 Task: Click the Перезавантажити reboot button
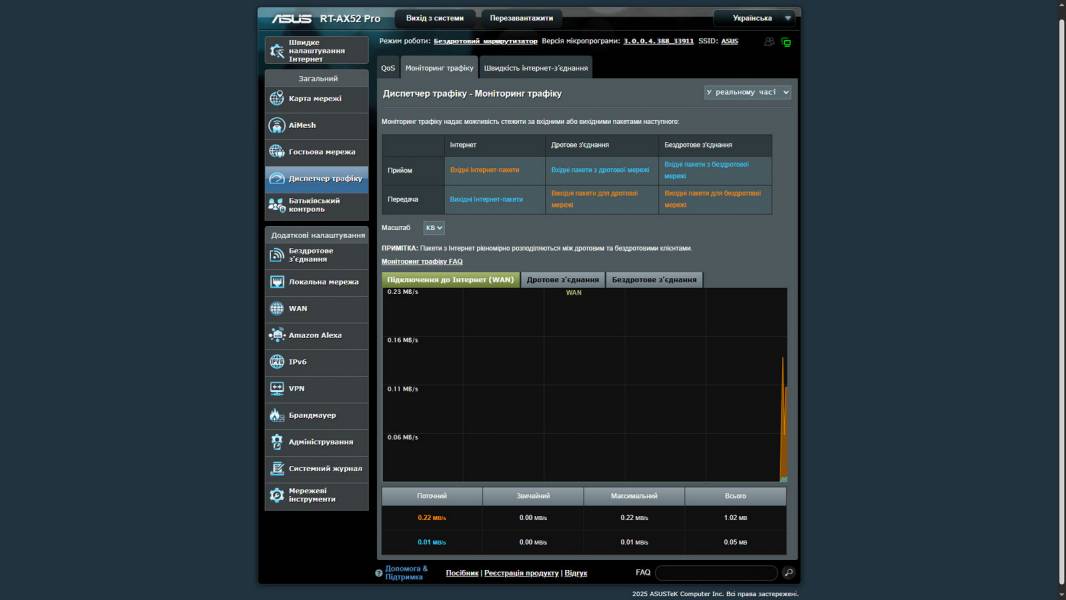point(521,18)
